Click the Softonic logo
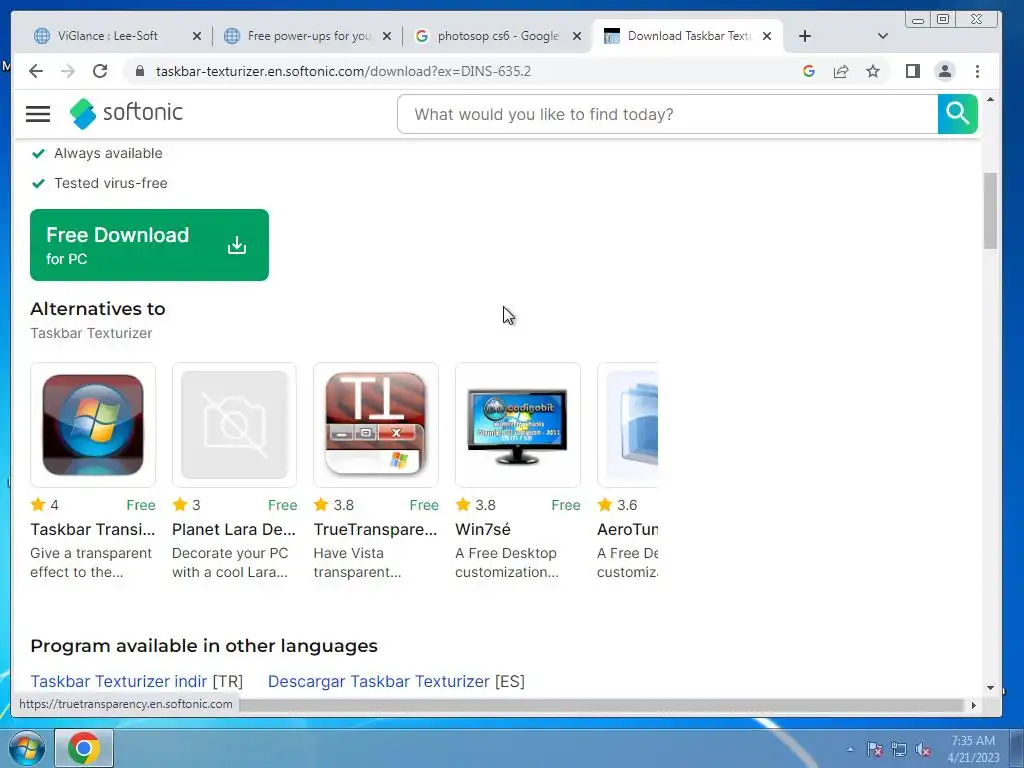Viewport: 1024px width, 768px height. pos(127,113)
